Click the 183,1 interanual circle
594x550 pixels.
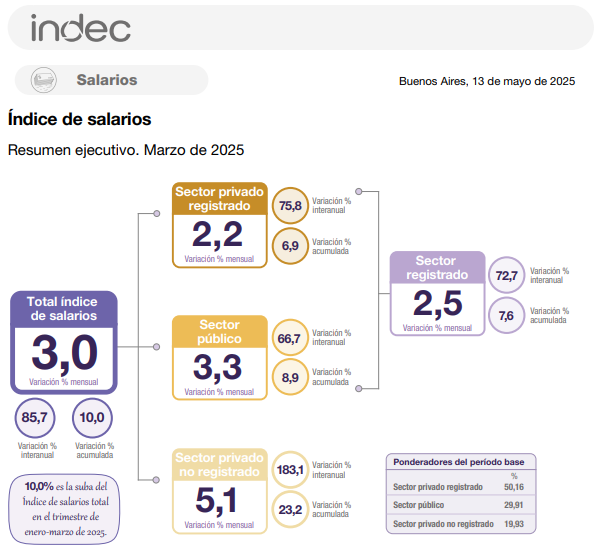(x=291, y=470)
